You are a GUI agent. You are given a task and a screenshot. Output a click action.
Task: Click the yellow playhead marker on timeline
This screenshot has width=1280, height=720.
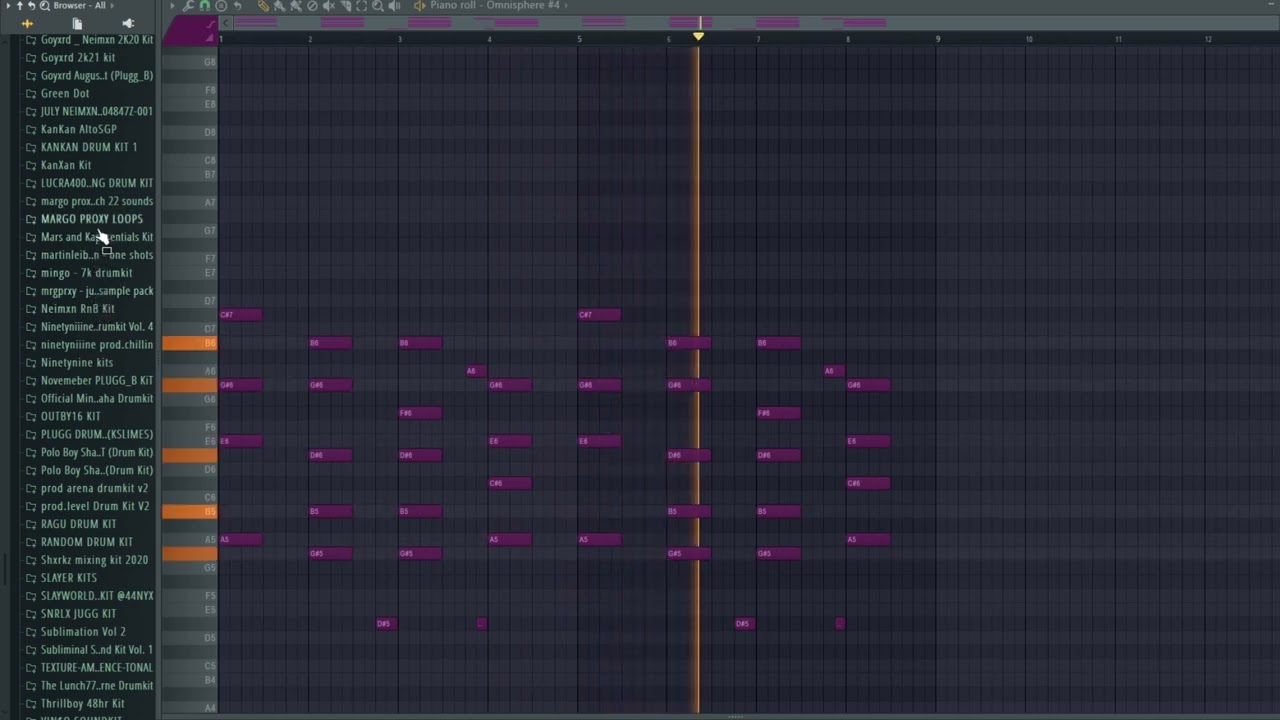click(x=698, y=37)
